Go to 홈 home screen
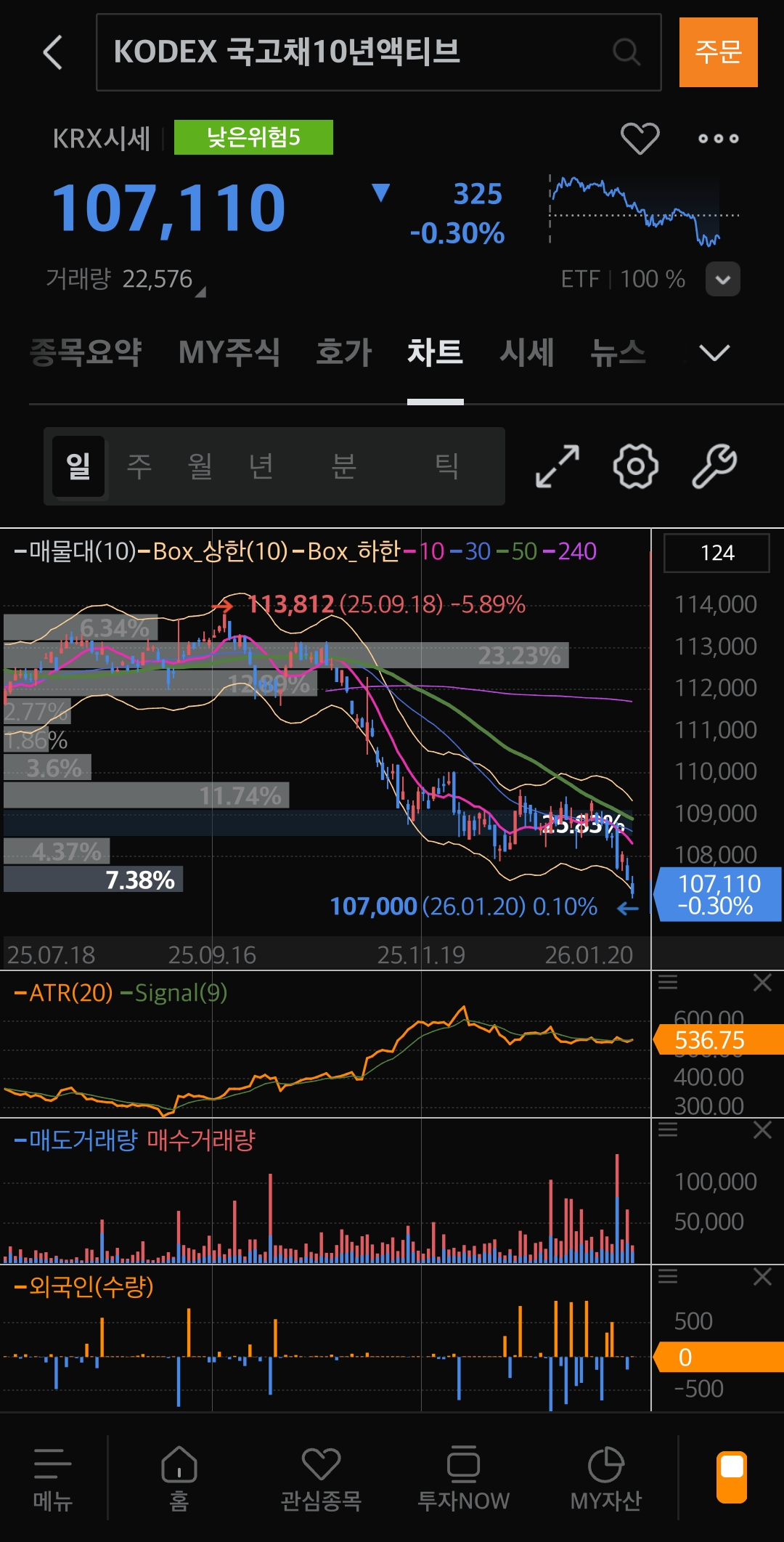This screenshot has height=1542, width=784. 179,1480
